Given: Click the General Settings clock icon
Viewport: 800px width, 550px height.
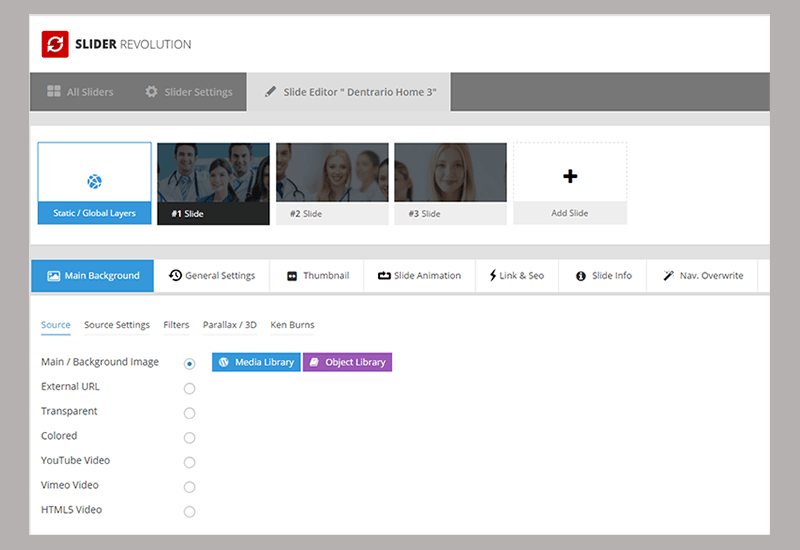Looking at the screenshot, I should click(176, 276).
